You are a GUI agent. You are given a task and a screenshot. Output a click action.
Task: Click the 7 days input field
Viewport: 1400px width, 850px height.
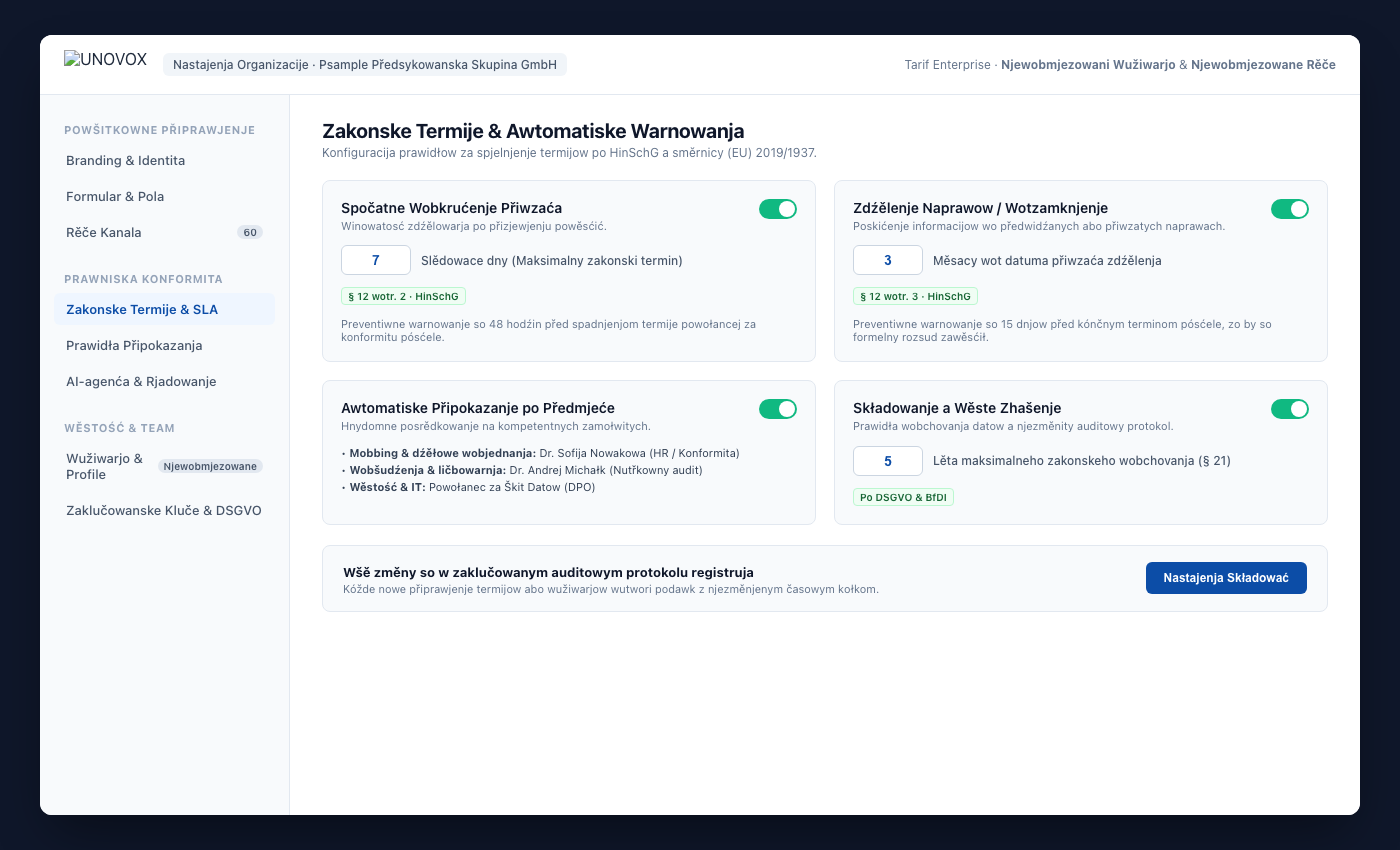[376, 260]
